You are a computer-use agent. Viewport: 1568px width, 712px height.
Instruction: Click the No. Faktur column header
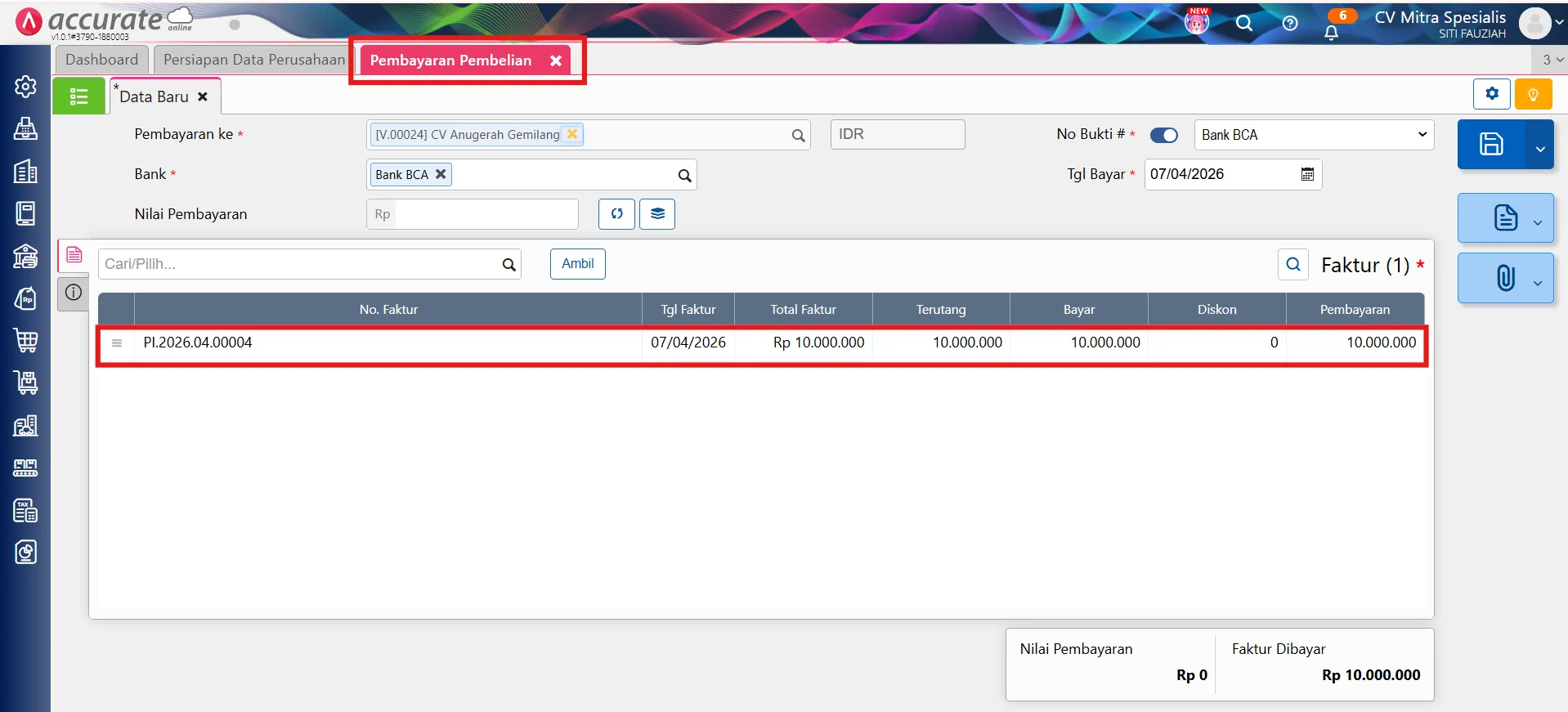[x=388, y=310]
